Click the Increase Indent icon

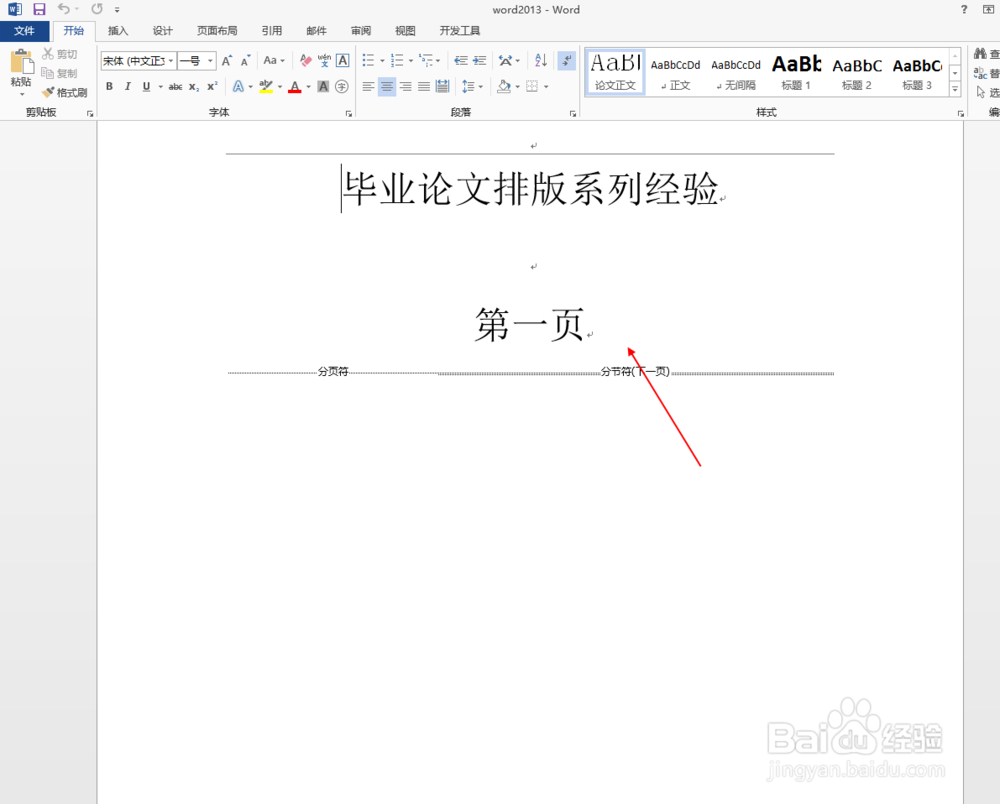point(480,61)
